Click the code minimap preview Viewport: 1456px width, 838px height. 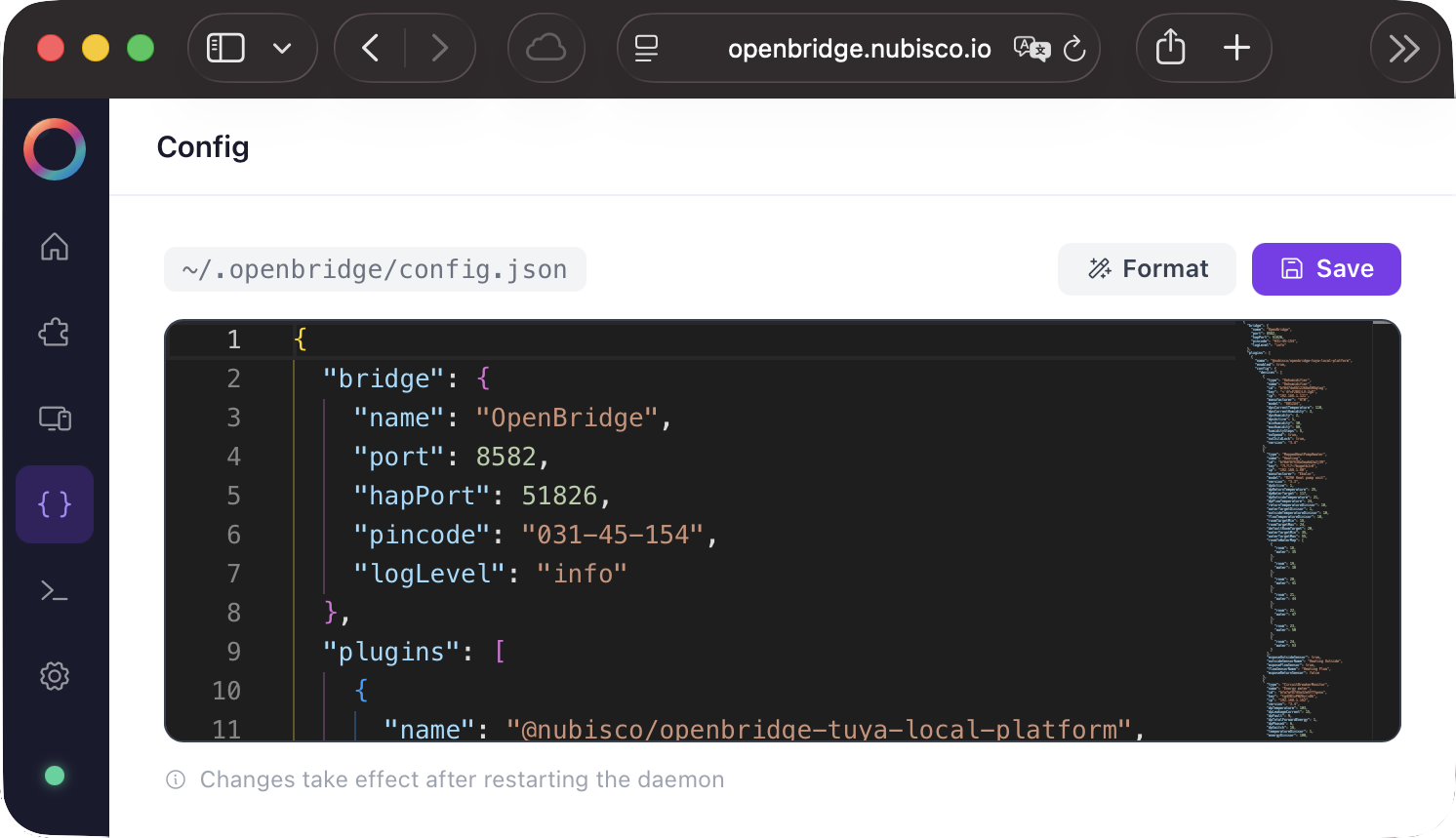tap(1306, 531)
